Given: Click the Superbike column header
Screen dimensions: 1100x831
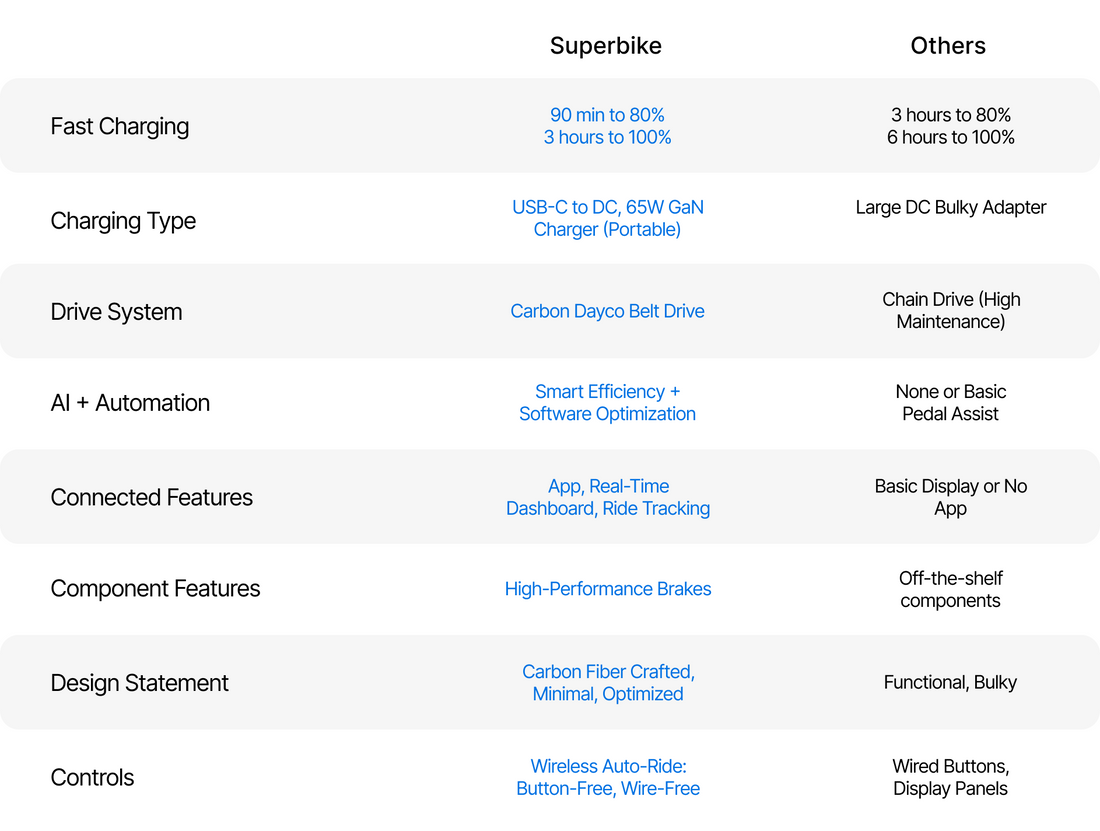Looking at the screenshot, I should tap(606, 46).
